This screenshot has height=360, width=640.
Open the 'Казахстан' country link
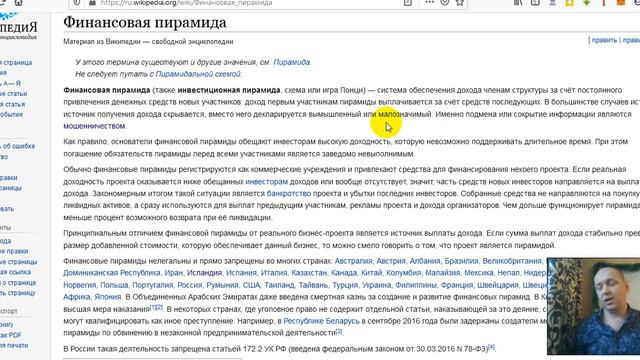[309, 273]
